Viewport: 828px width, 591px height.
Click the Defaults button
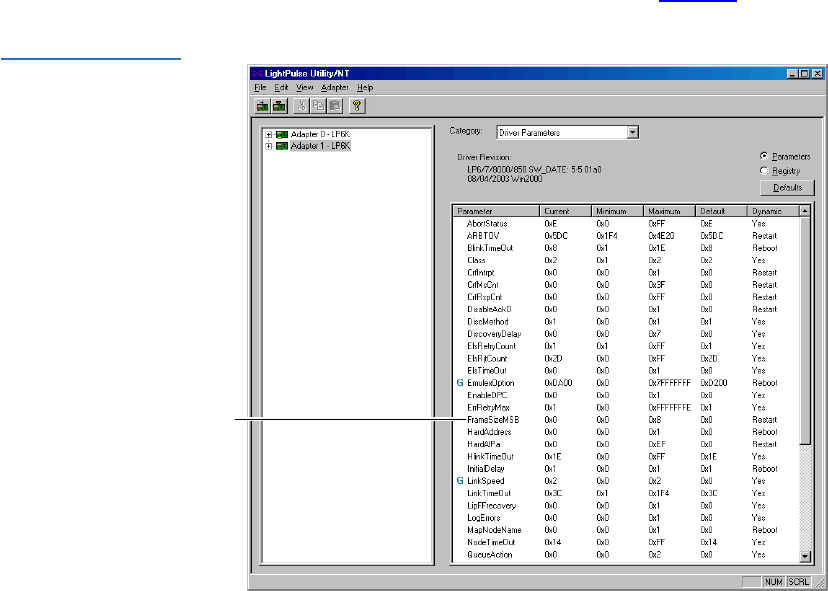tap(787, 187)
